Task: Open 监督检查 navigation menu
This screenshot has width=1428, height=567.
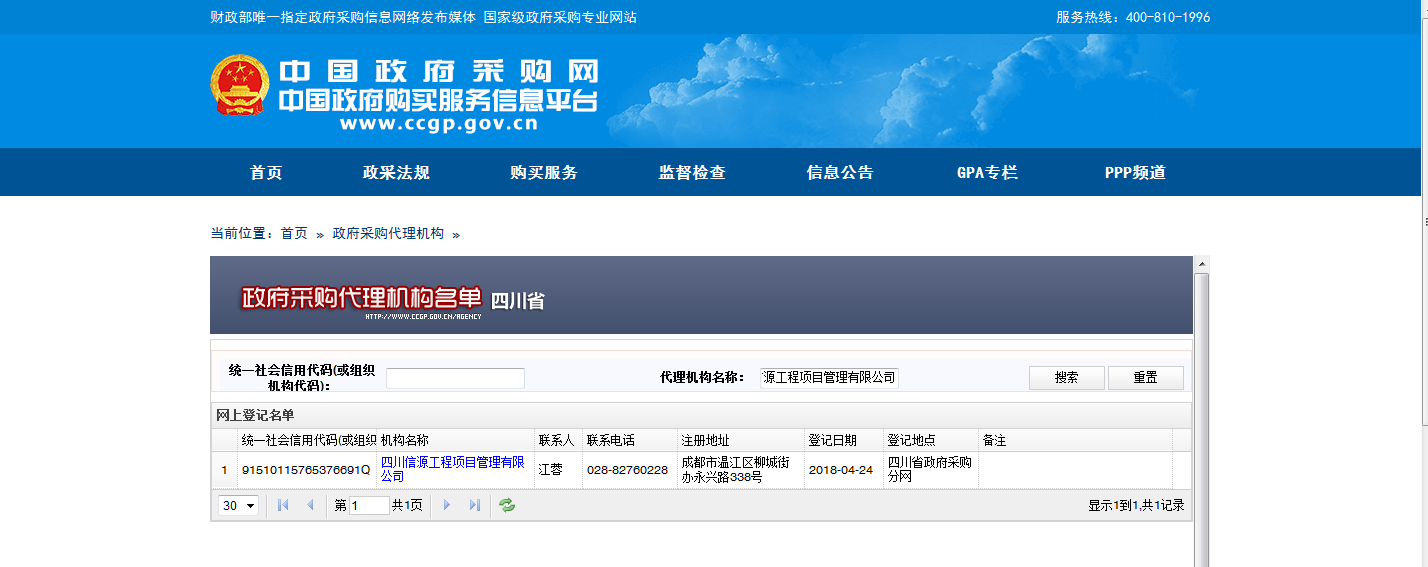Action: pos(692,173)
